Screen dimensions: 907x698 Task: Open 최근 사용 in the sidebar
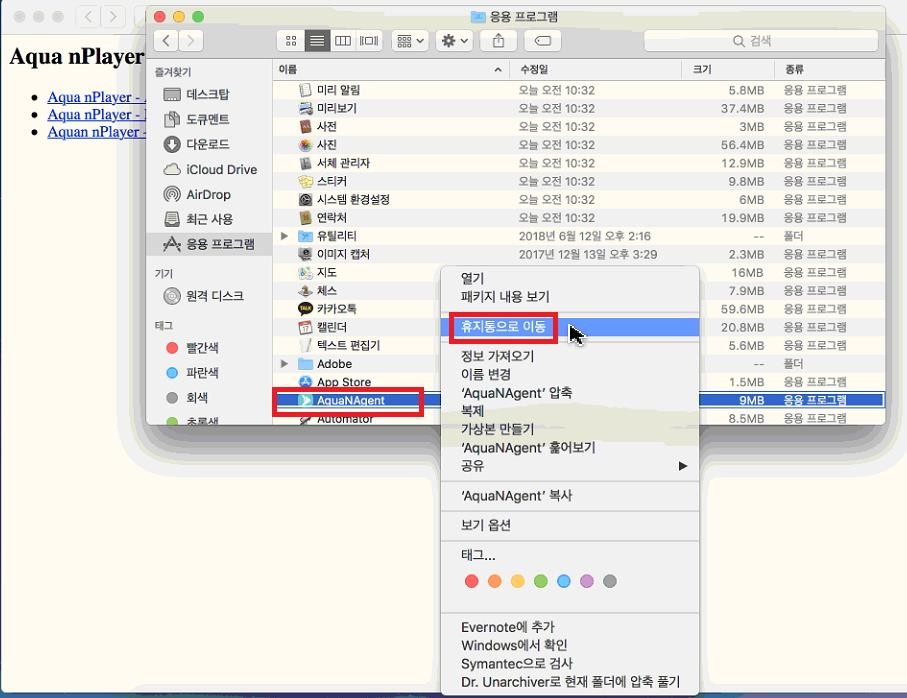coord(209,219)
